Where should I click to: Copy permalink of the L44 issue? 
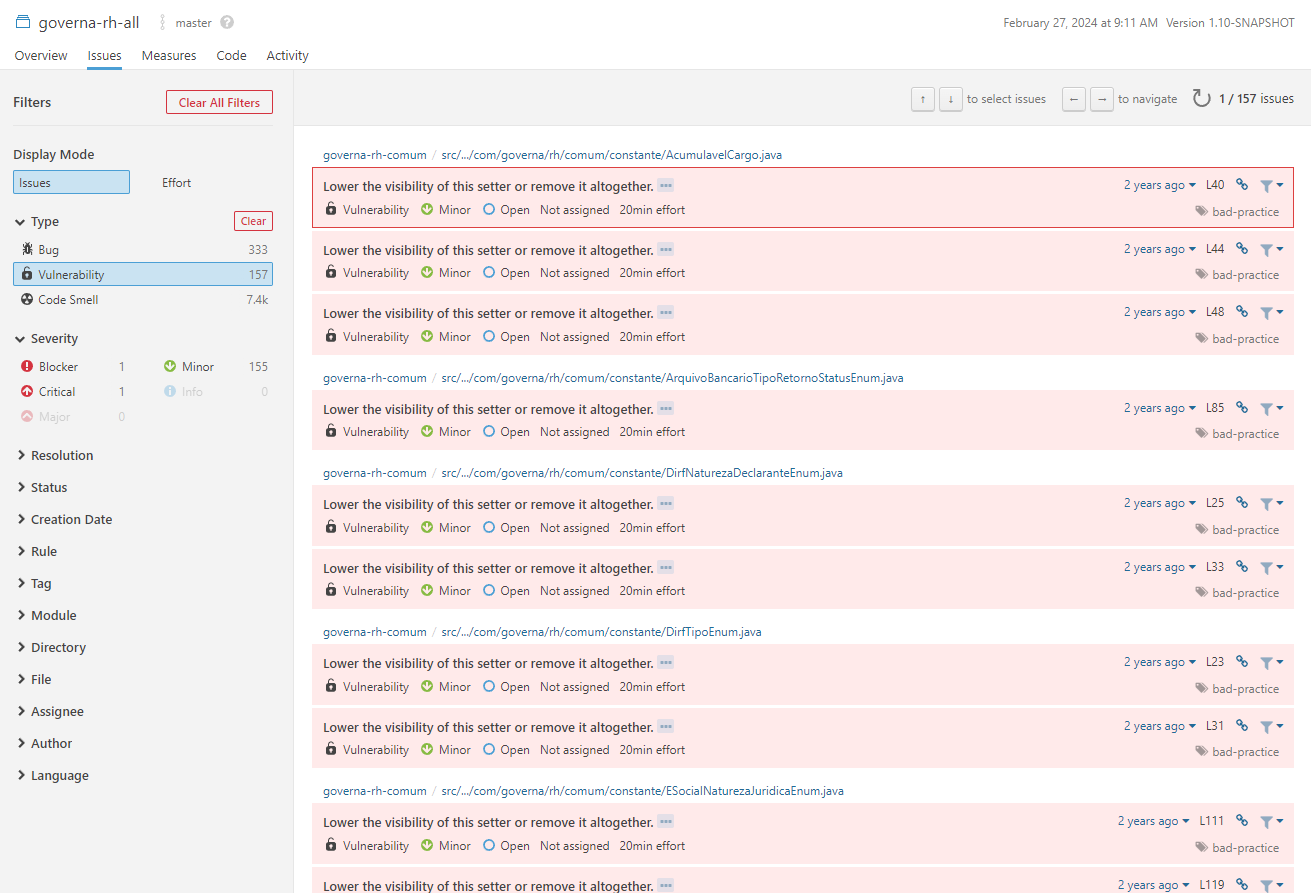point(1242,249)
